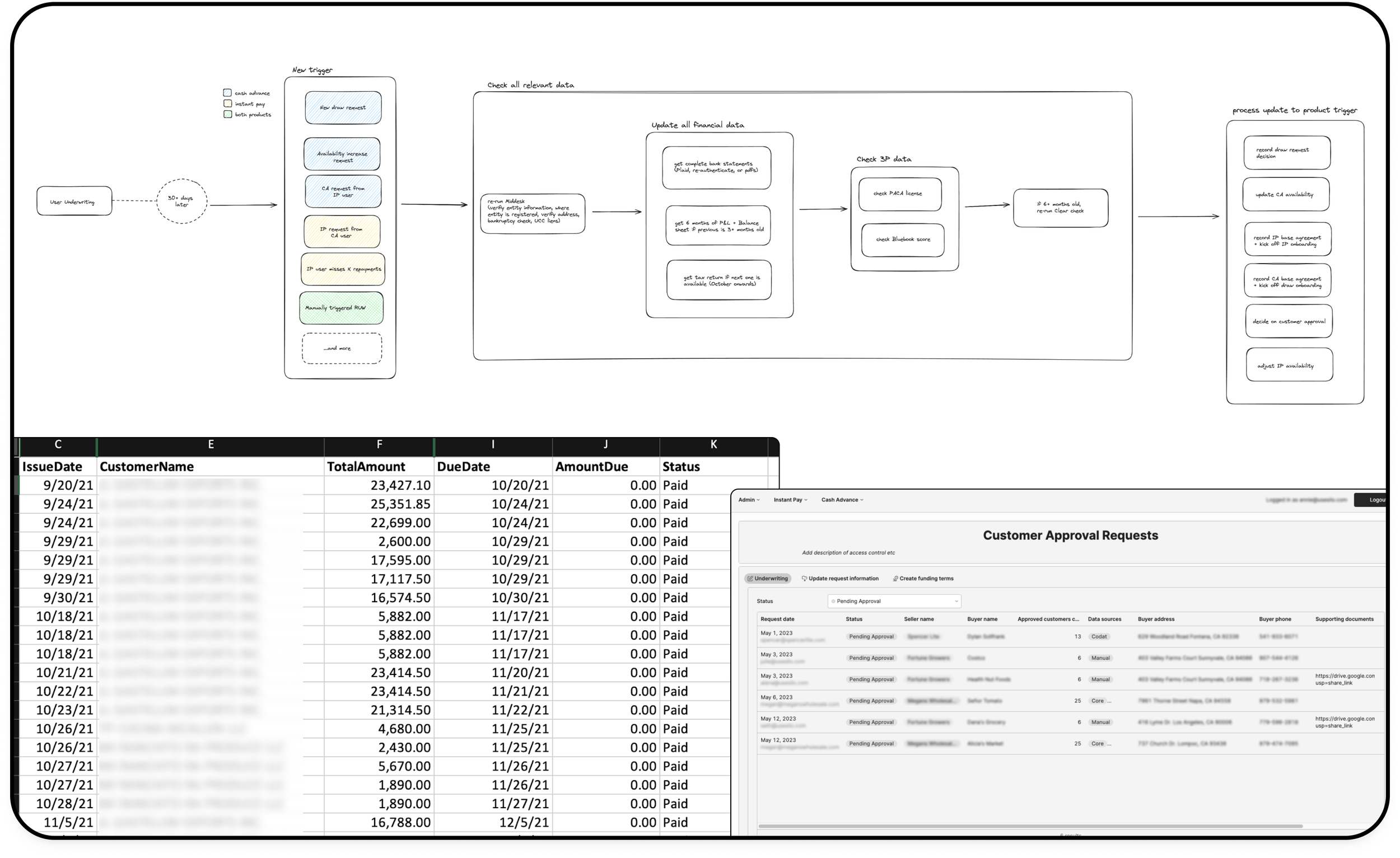
Task: Select the New draw request node
Action: pyautogui.click(x=343, y=107)
